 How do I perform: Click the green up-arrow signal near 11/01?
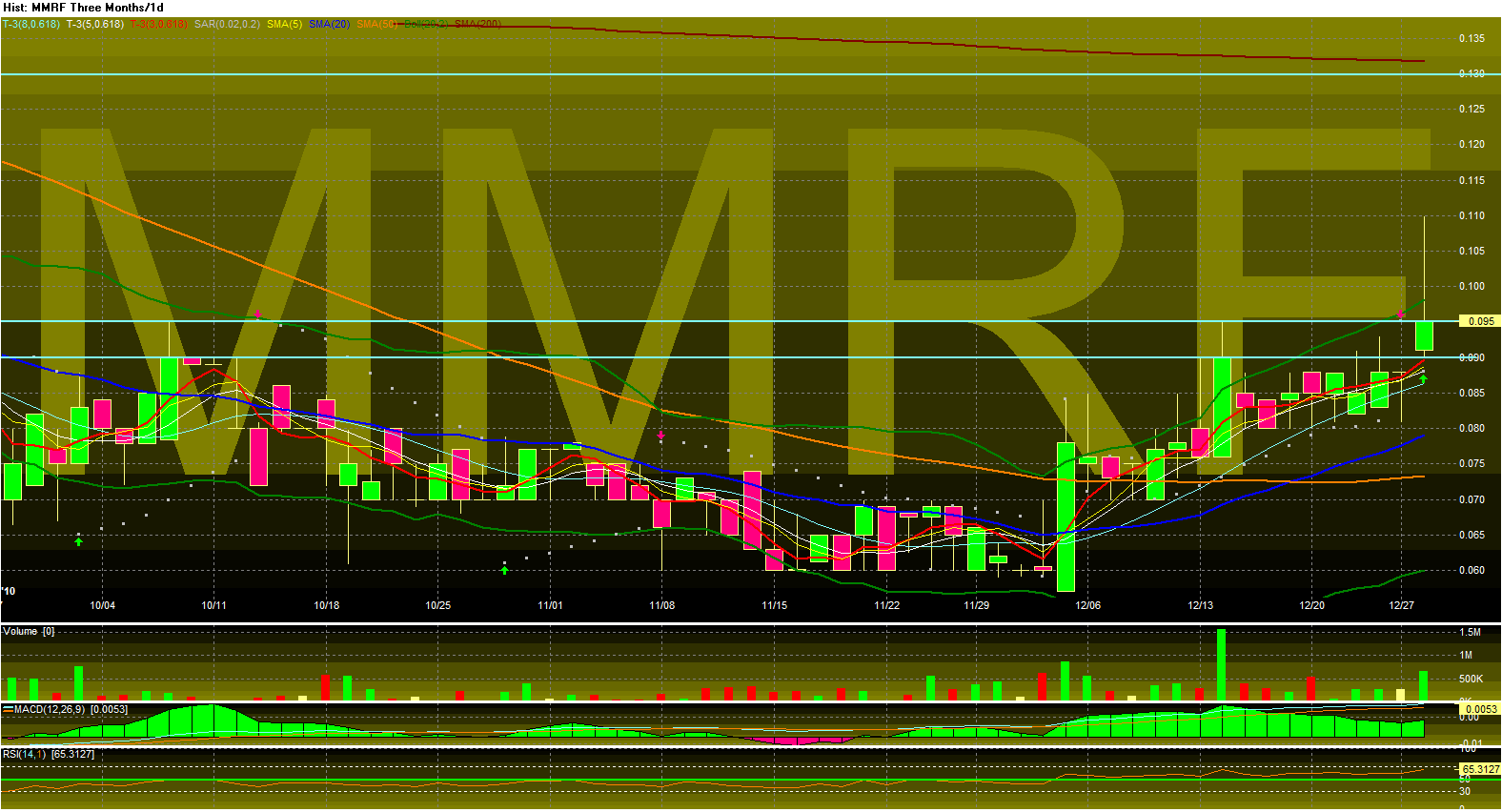coord(505,571)
